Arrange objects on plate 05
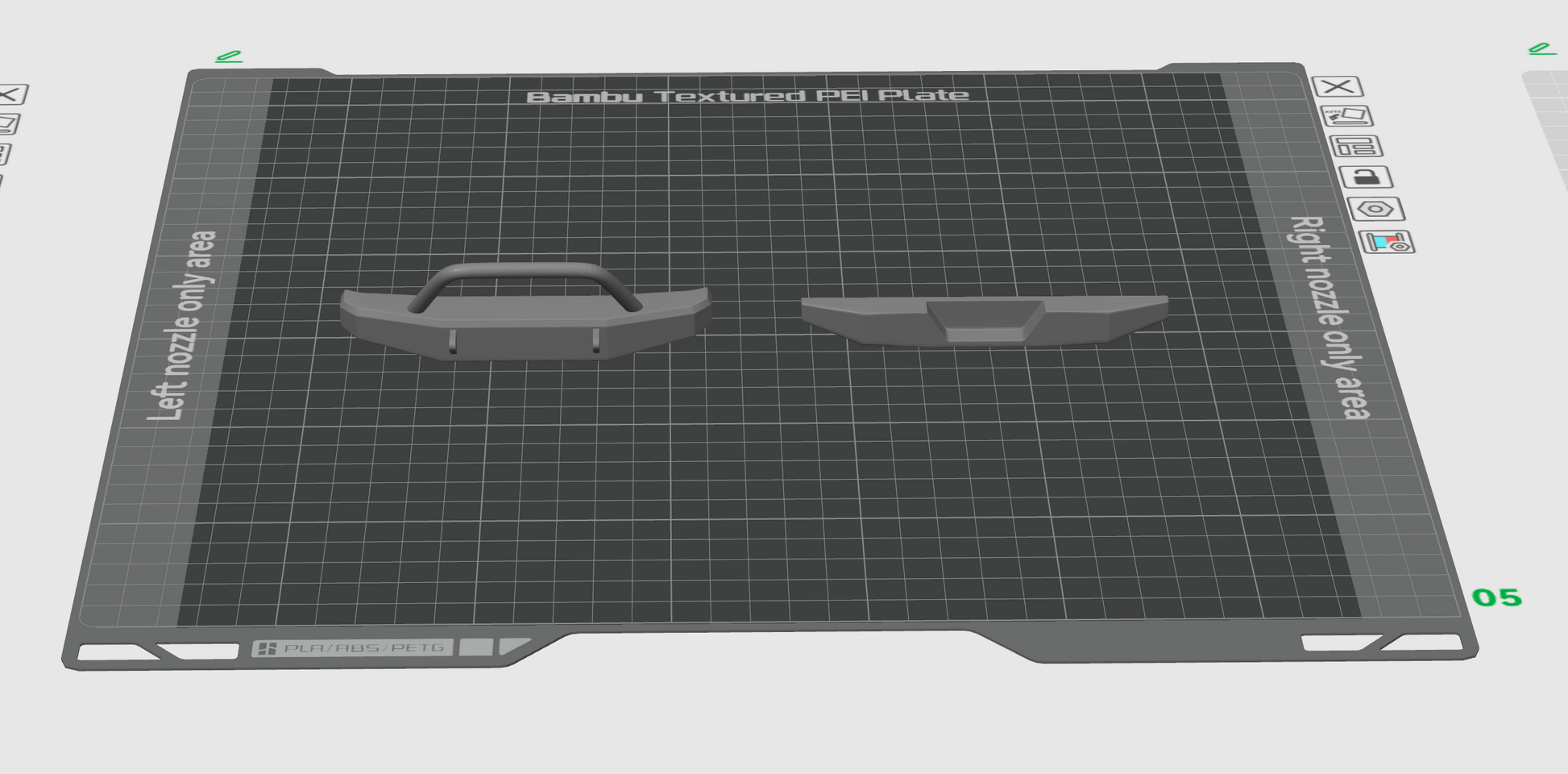The height and width of the screenshot is (774, 1568). 1357,146
